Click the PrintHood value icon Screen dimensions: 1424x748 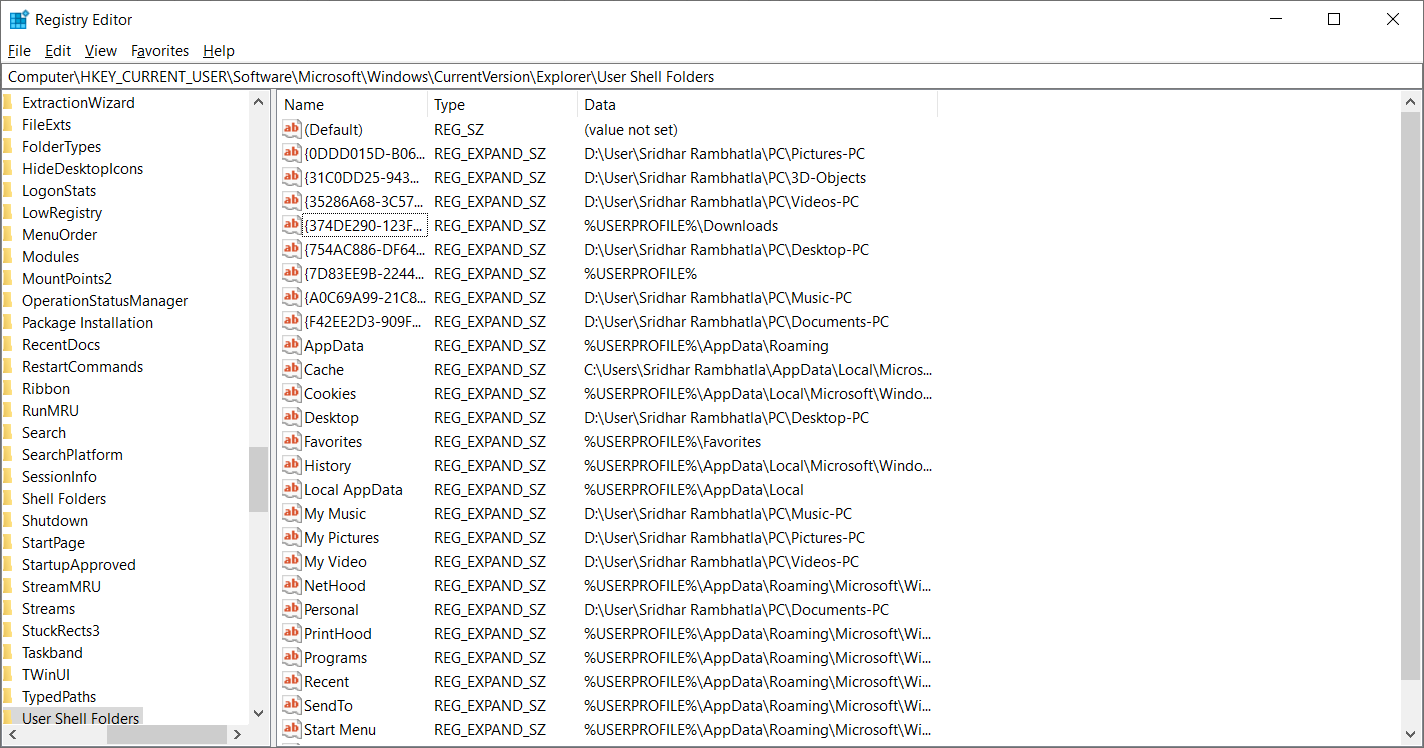click(x=291, y=633)
